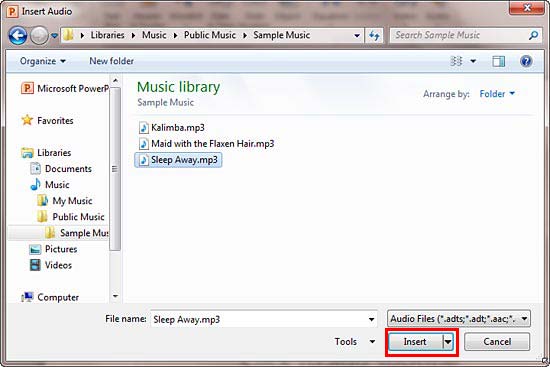Open the Insert button dropdown arrow
This screenshot has height=367, width=550.
448,342
